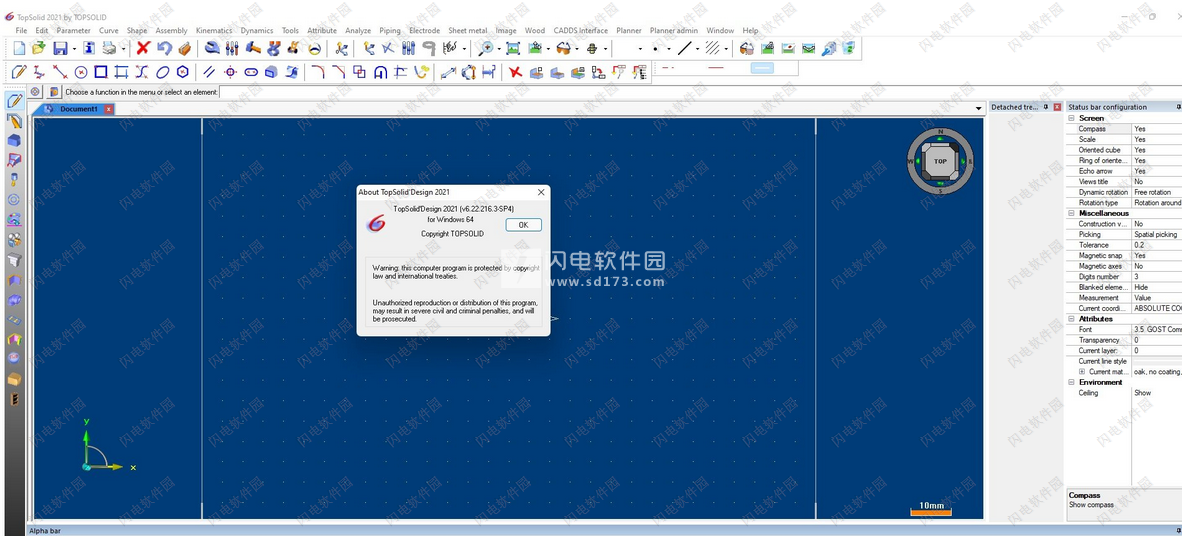Click the hammer tool icon
This screenshot has width=1182, height=536.
coord(253,48)
